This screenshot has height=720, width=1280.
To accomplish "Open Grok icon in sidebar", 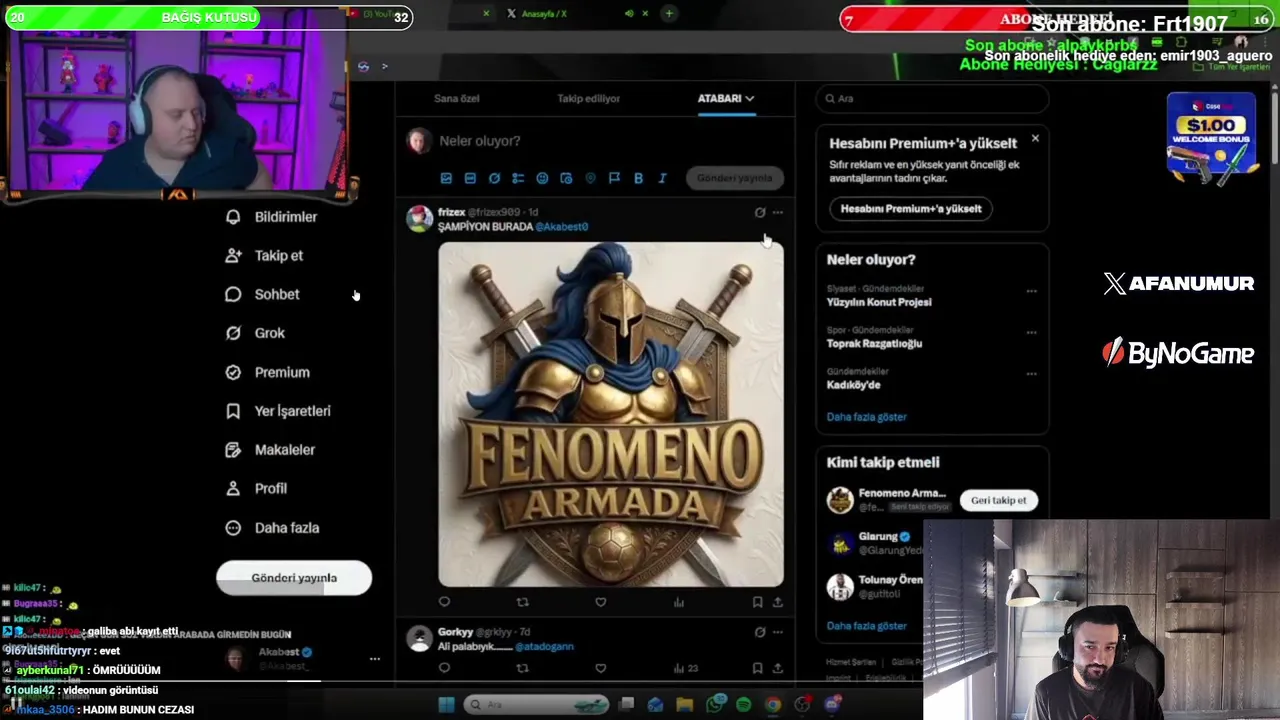I will [233, 333].
